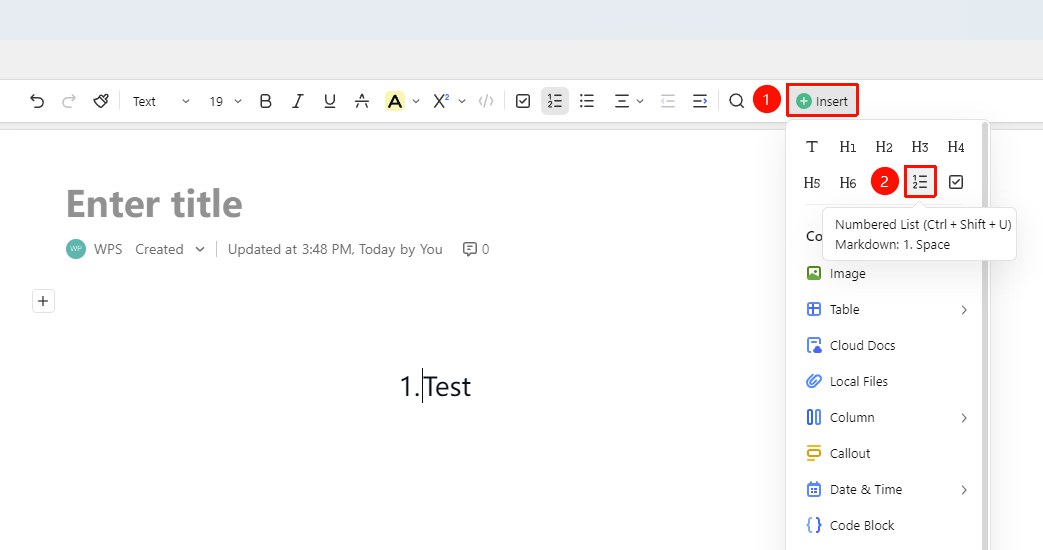
Task: Expand Table submenu arrow
Action: [x=964, y=310]
